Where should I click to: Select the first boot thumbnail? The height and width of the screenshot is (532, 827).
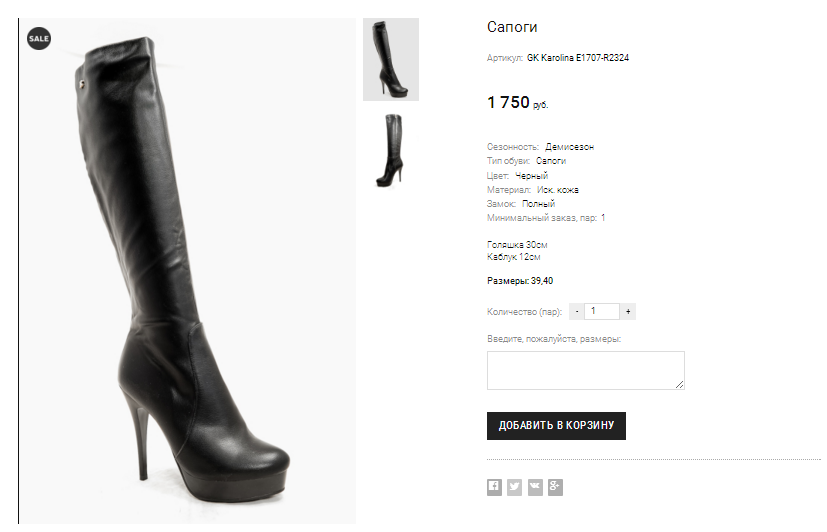coord(390,59)
